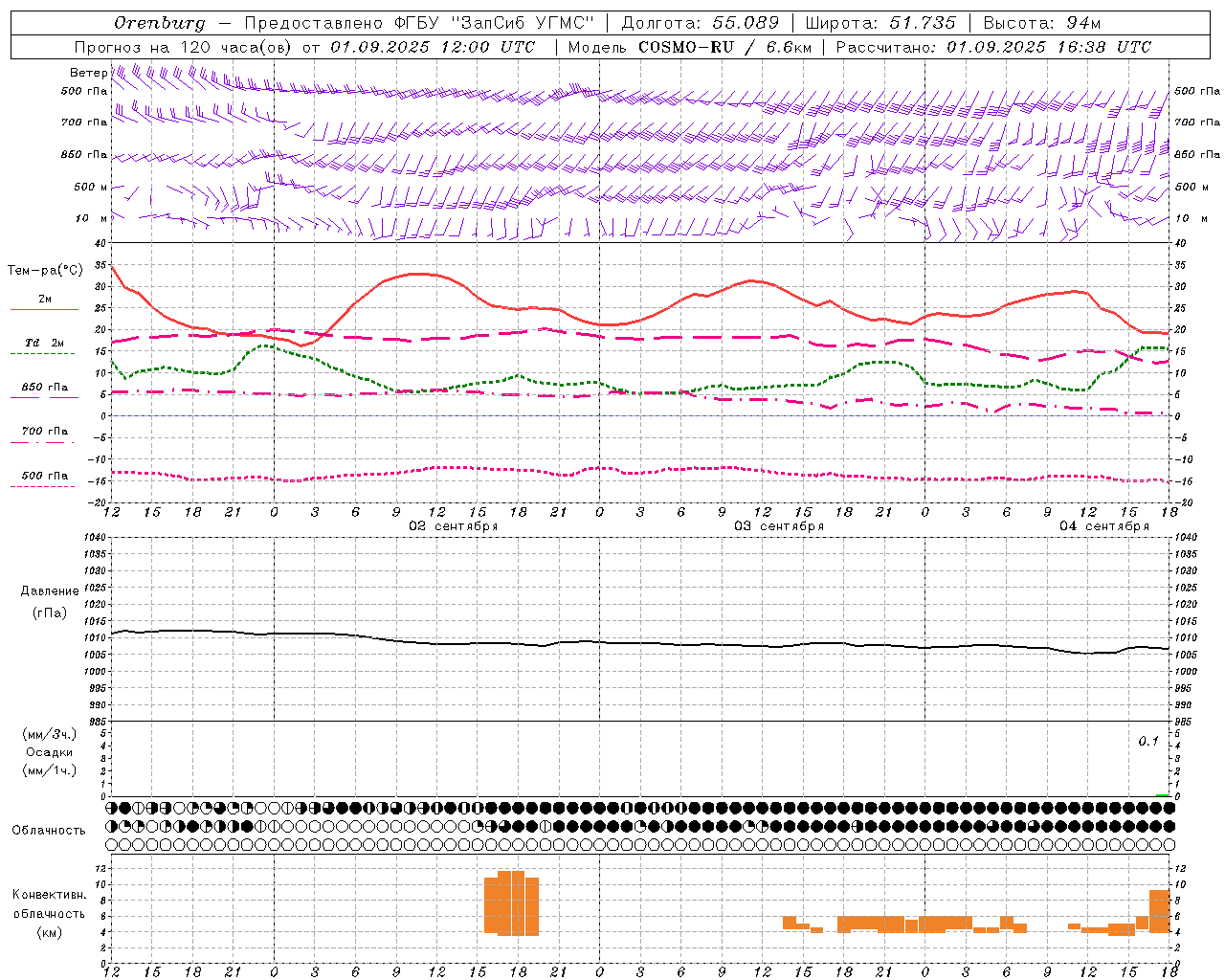Click the dash-dot line sample under 700 гПа legend
The image size is (1225, 980).
42,442
